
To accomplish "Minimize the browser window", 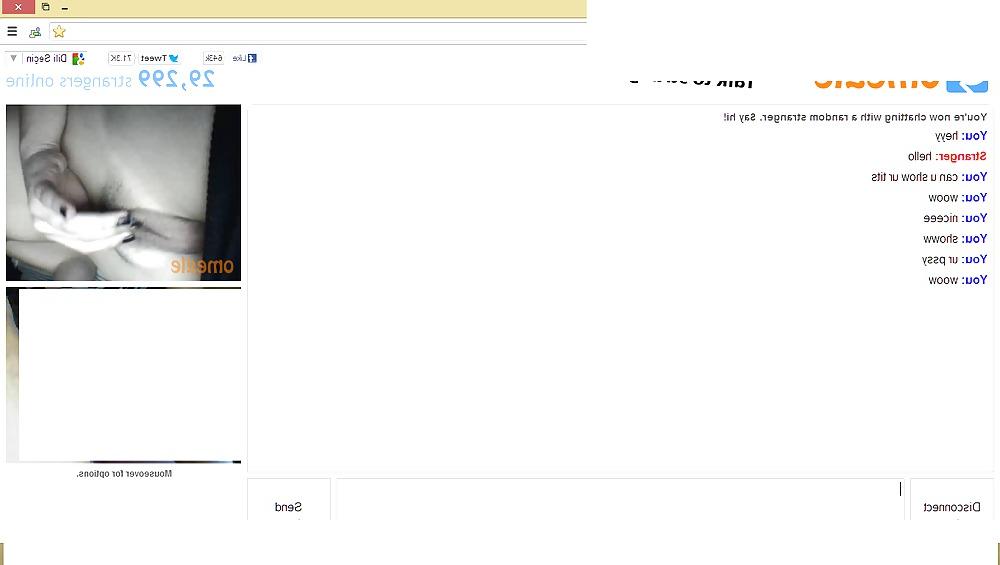I will 65,8.
